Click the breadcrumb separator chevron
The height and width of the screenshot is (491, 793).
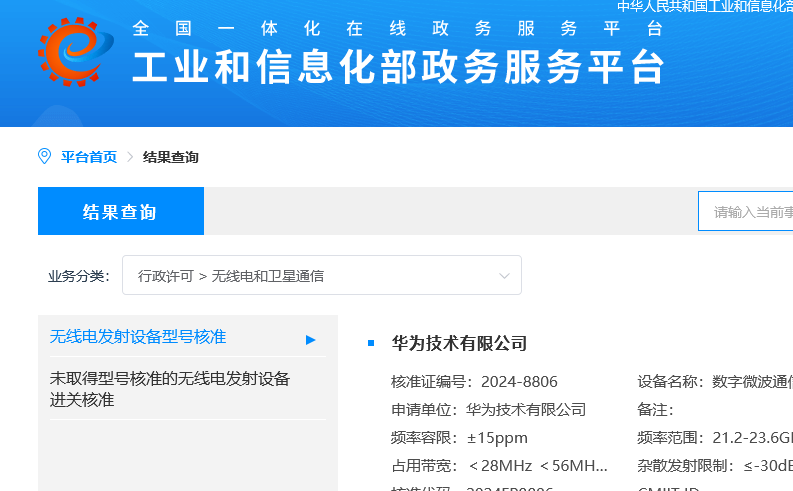[x=130, y=157]
